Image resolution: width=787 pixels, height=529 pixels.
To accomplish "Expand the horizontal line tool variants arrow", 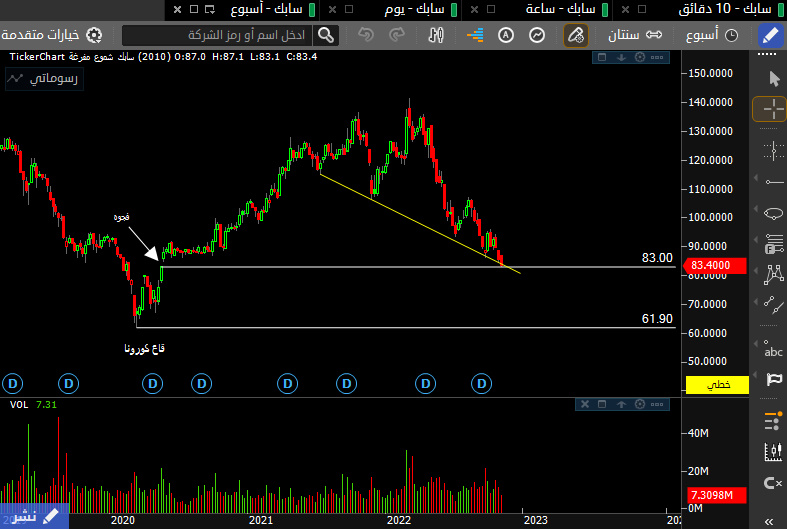I will coord(756,178).
